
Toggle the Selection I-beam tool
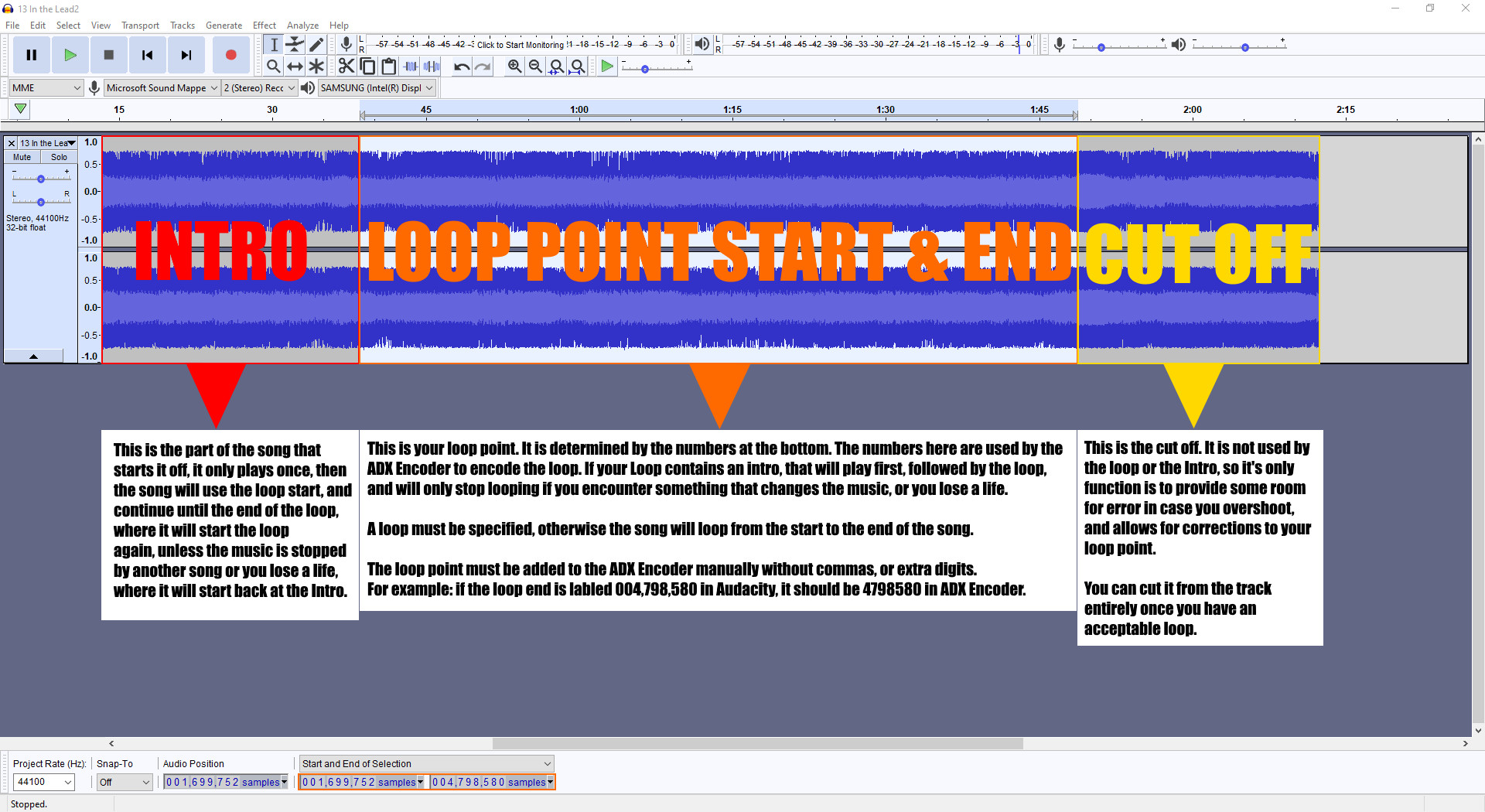pos(273,45)
